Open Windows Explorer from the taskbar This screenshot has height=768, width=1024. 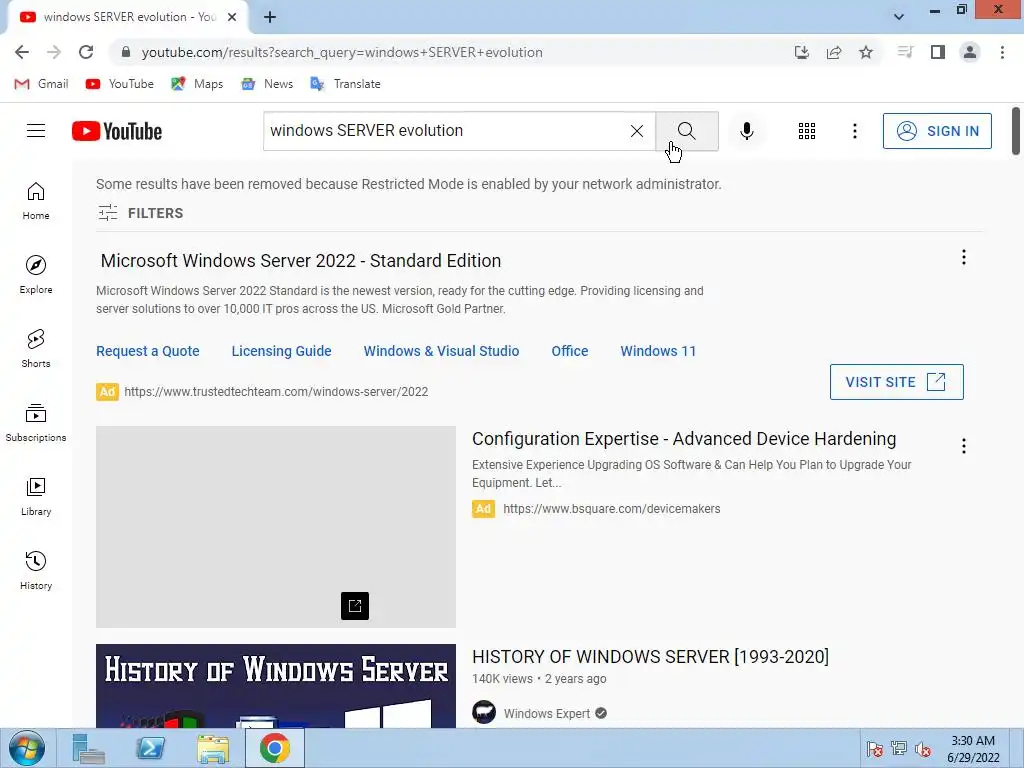pyautogui.click(x=213, y=748)
